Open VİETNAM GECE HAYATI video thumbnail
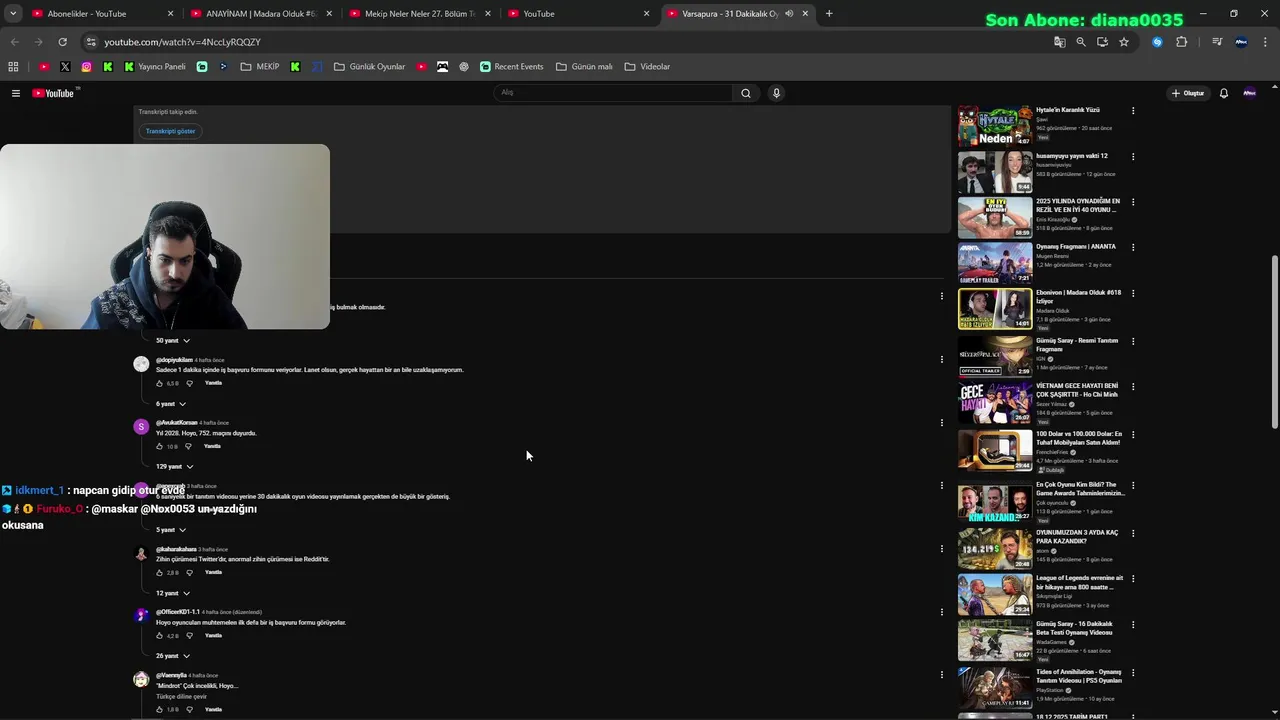The height and width of the screenshot is (720, 1280). pos(995,402)
